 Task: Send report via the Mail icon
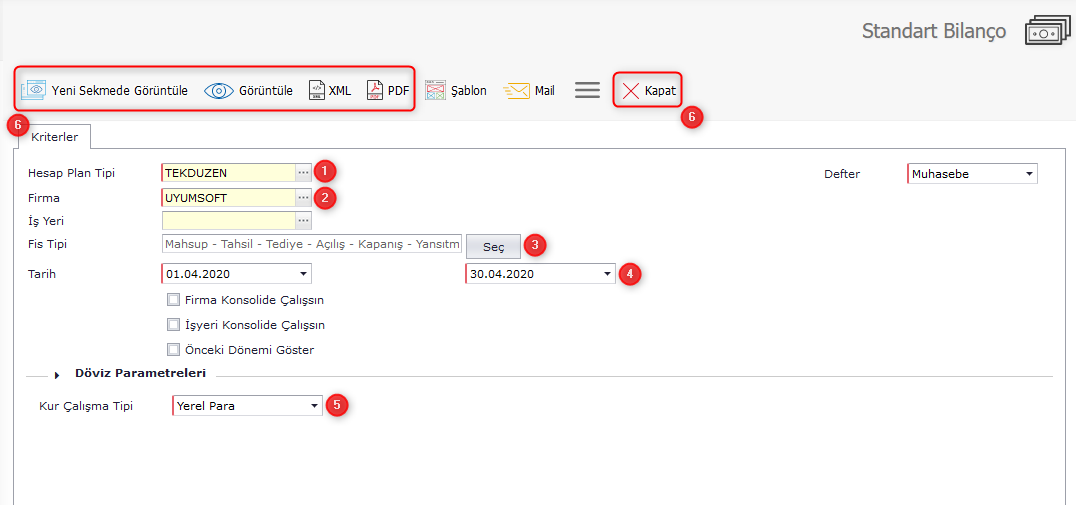click(x=516, y=90)
